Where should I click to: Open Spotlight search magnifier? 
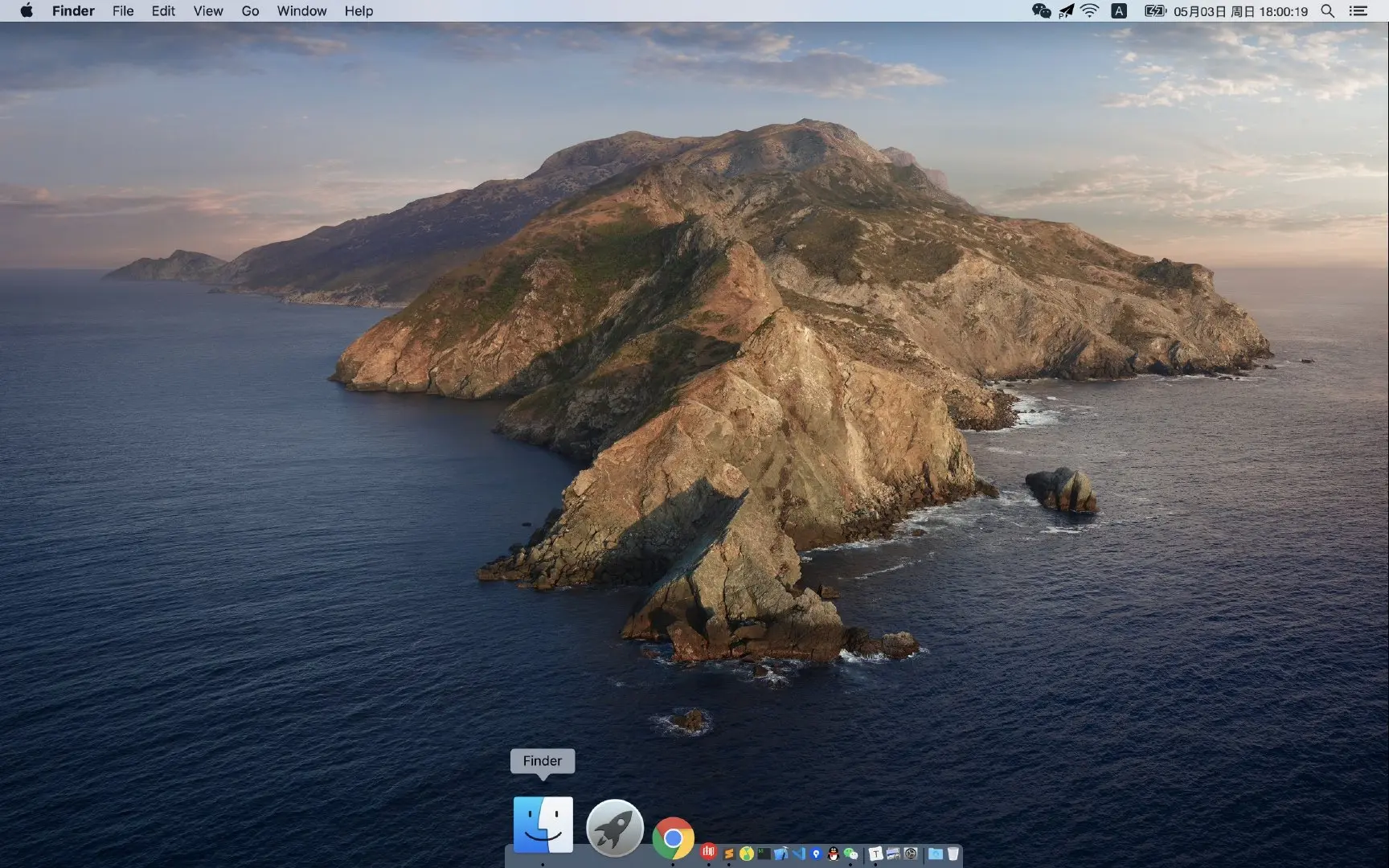tap(1328, 10)
